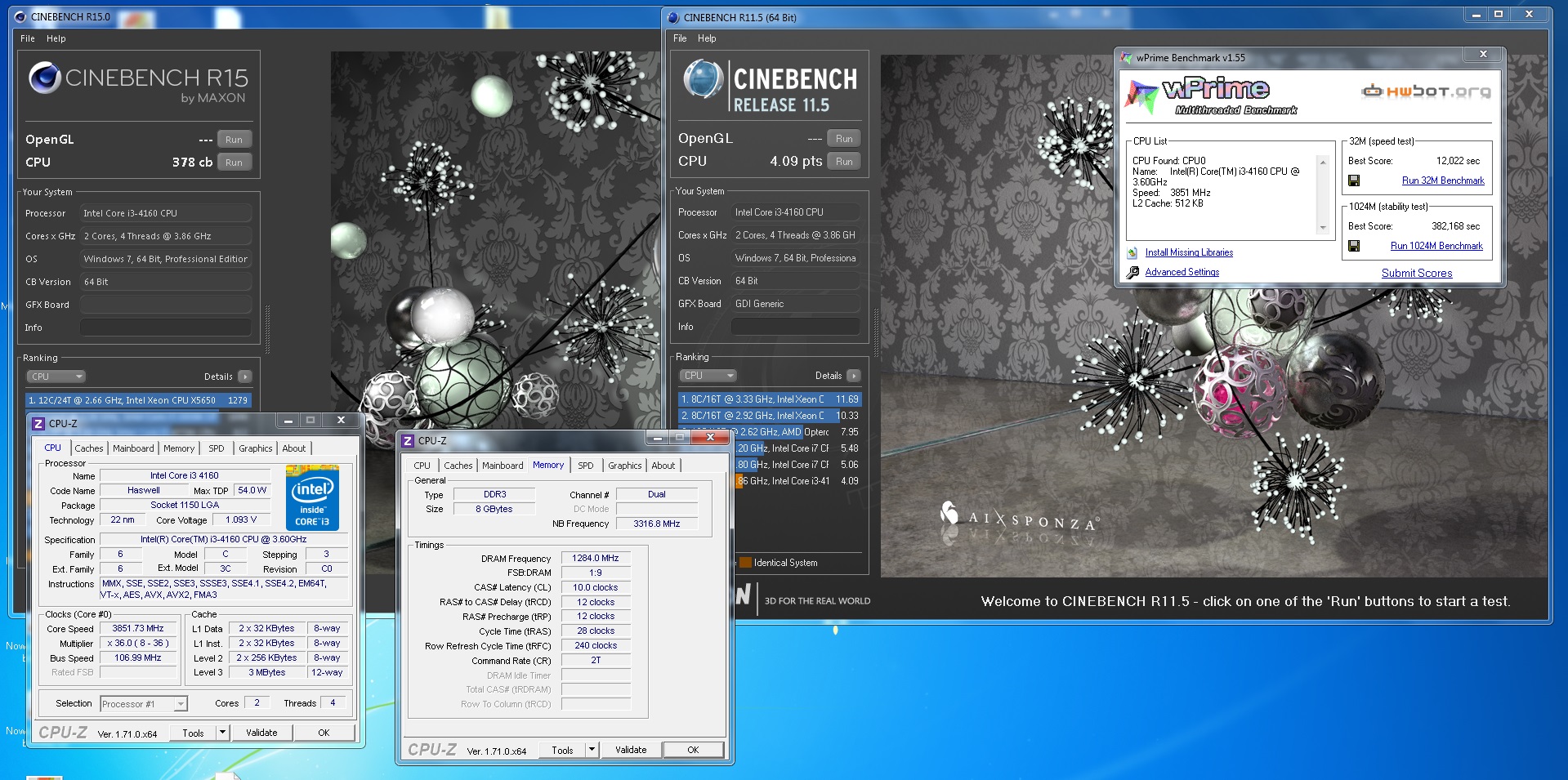Click the Tools button in CPU-Z Memory window
Viewport: 1568px width, 780px height.
point(562,750)
